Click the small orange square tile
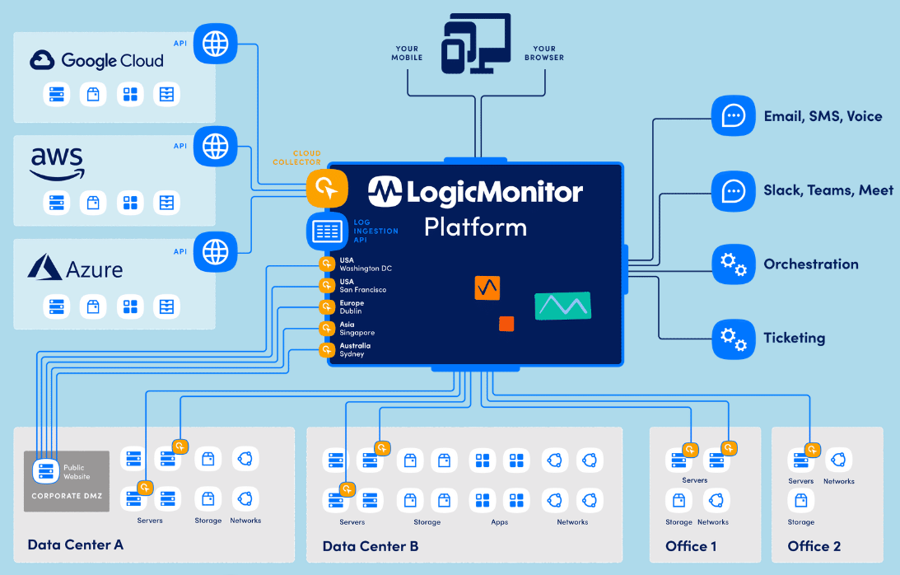Screen dimensions: 900x575 pyautogui.click(x=506, y=324)
